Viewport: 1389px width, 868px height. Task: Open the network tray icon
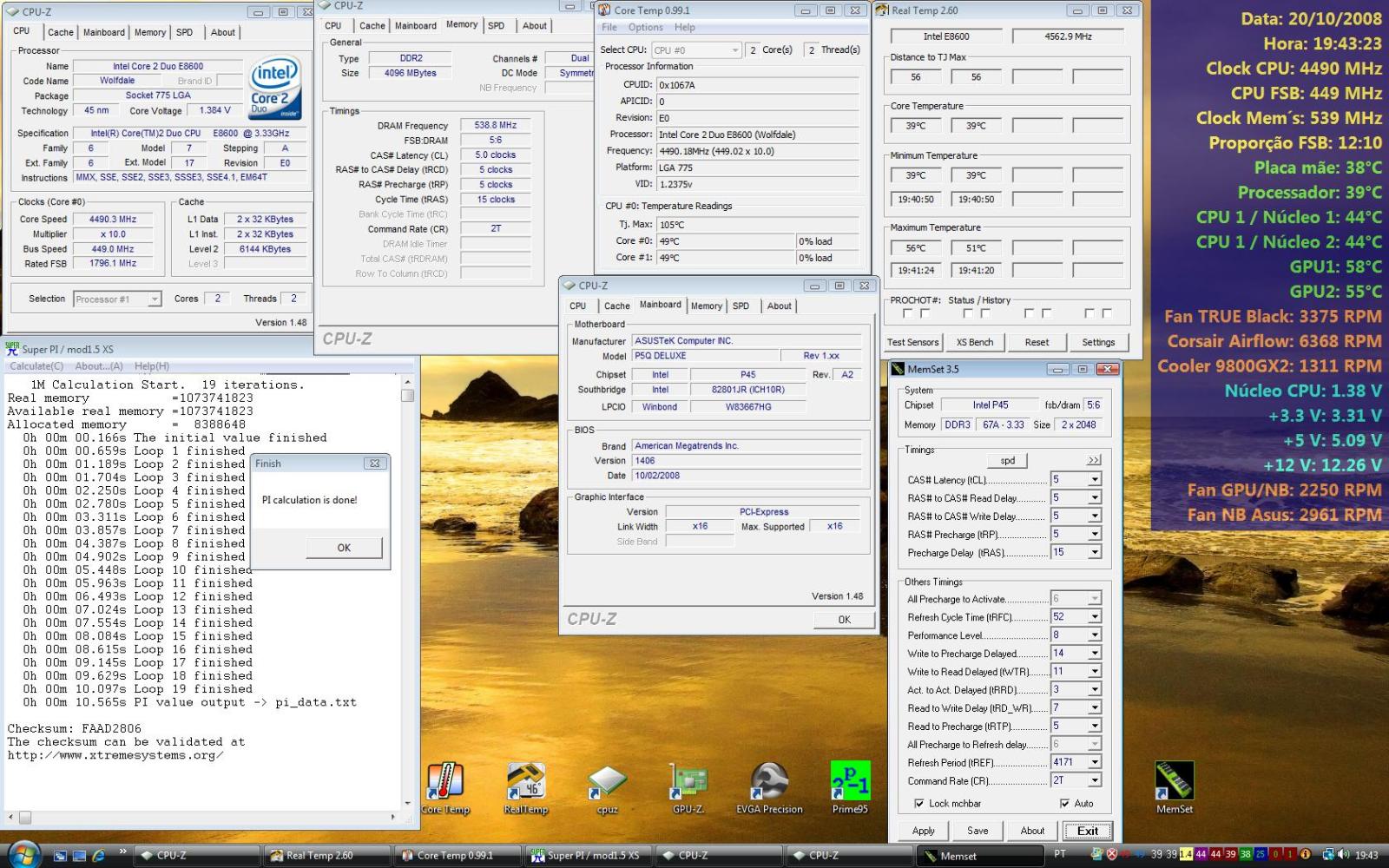(1327, 854)
